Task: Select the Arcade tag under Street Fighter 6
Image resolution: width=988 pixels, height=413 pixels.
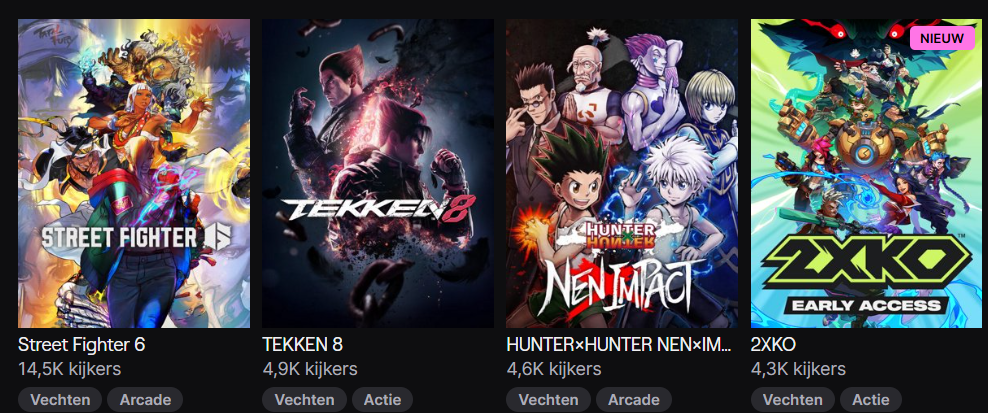Action: pyautogui.click(x=145, y=400)
